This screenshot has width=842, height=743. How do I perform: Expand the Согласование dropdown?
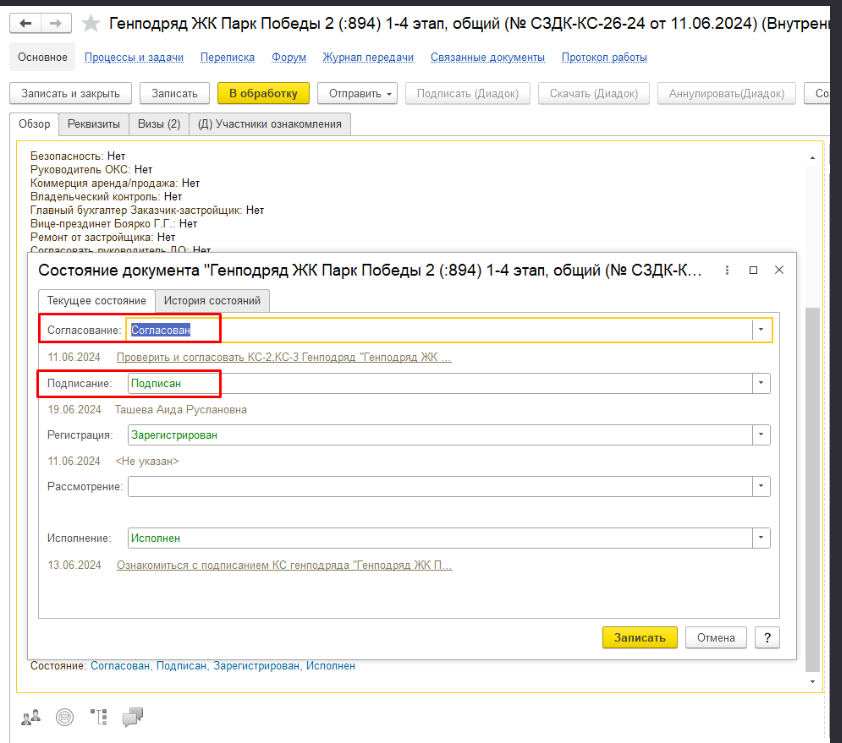pyautogui.click(x=762, y=330)
